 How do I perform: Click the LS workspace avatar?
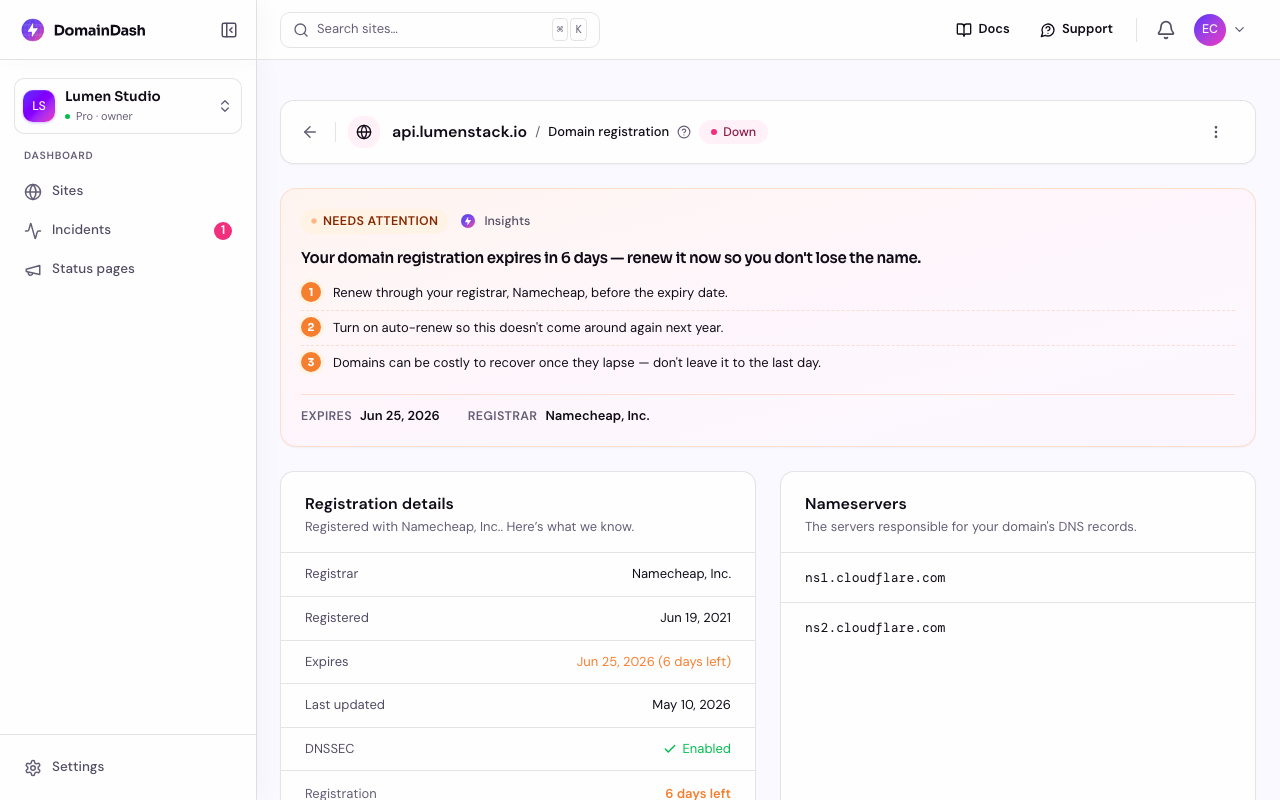point(39,106)
